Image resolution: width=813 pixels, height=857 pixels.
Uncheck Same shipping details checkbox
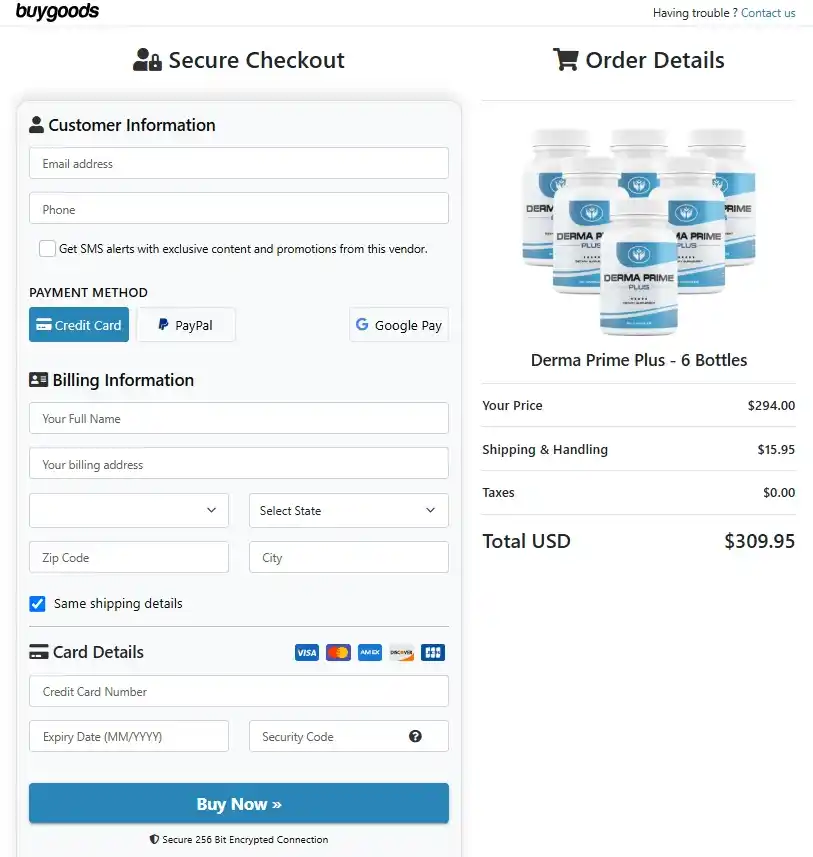pos(37,603)
